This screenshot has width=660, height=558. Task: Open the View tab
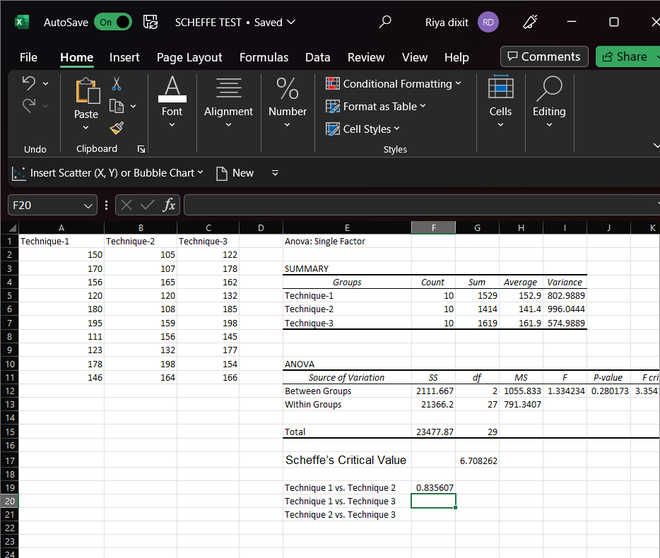415,57
